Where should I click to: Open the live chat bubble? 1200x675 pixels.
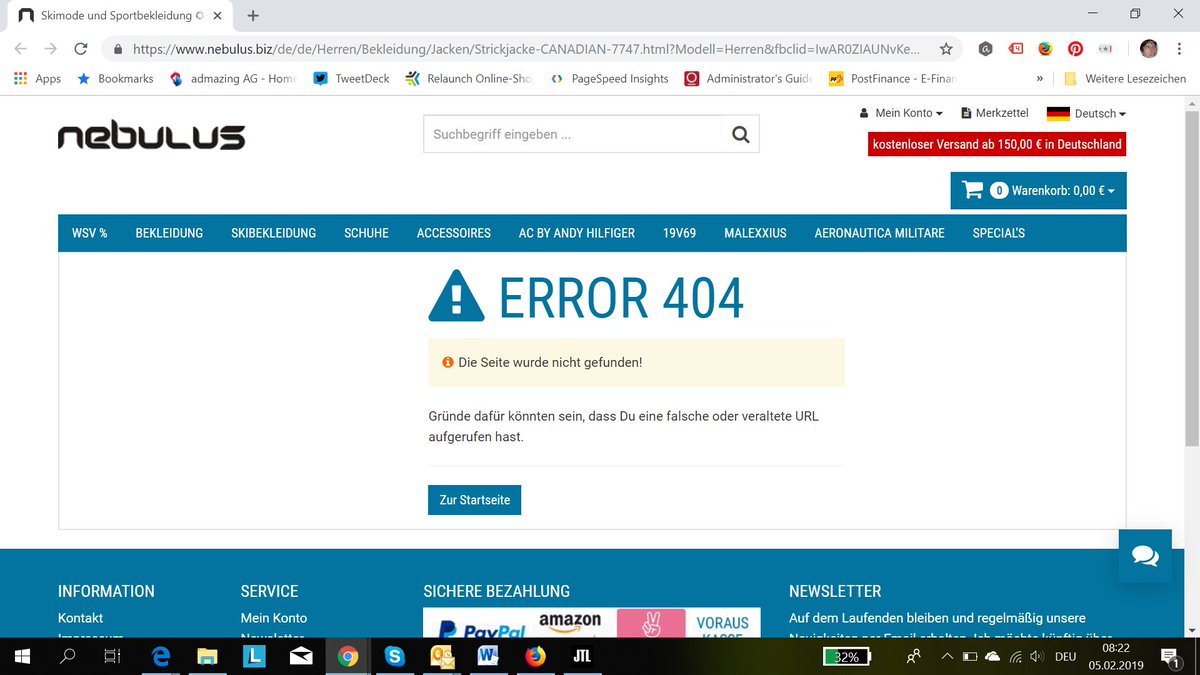click(1145, 556)
